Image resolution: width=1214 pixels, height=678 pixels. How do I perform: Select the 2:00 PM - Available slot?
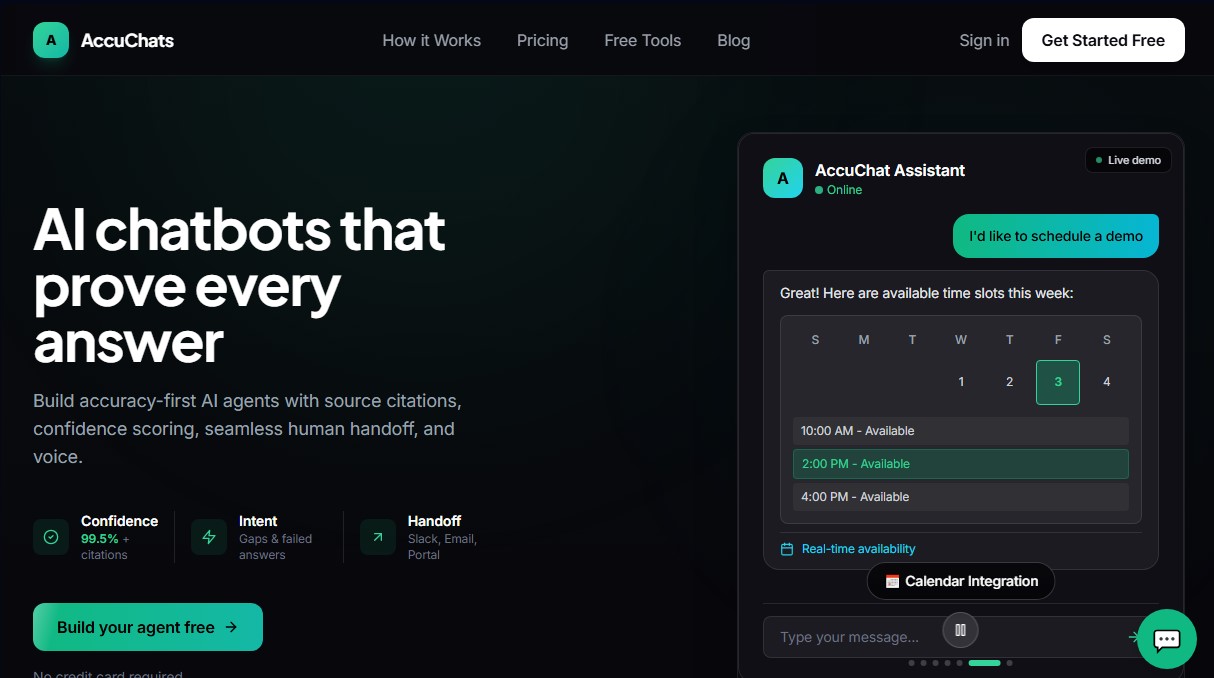pyautogui.click(x=961, y=464)
